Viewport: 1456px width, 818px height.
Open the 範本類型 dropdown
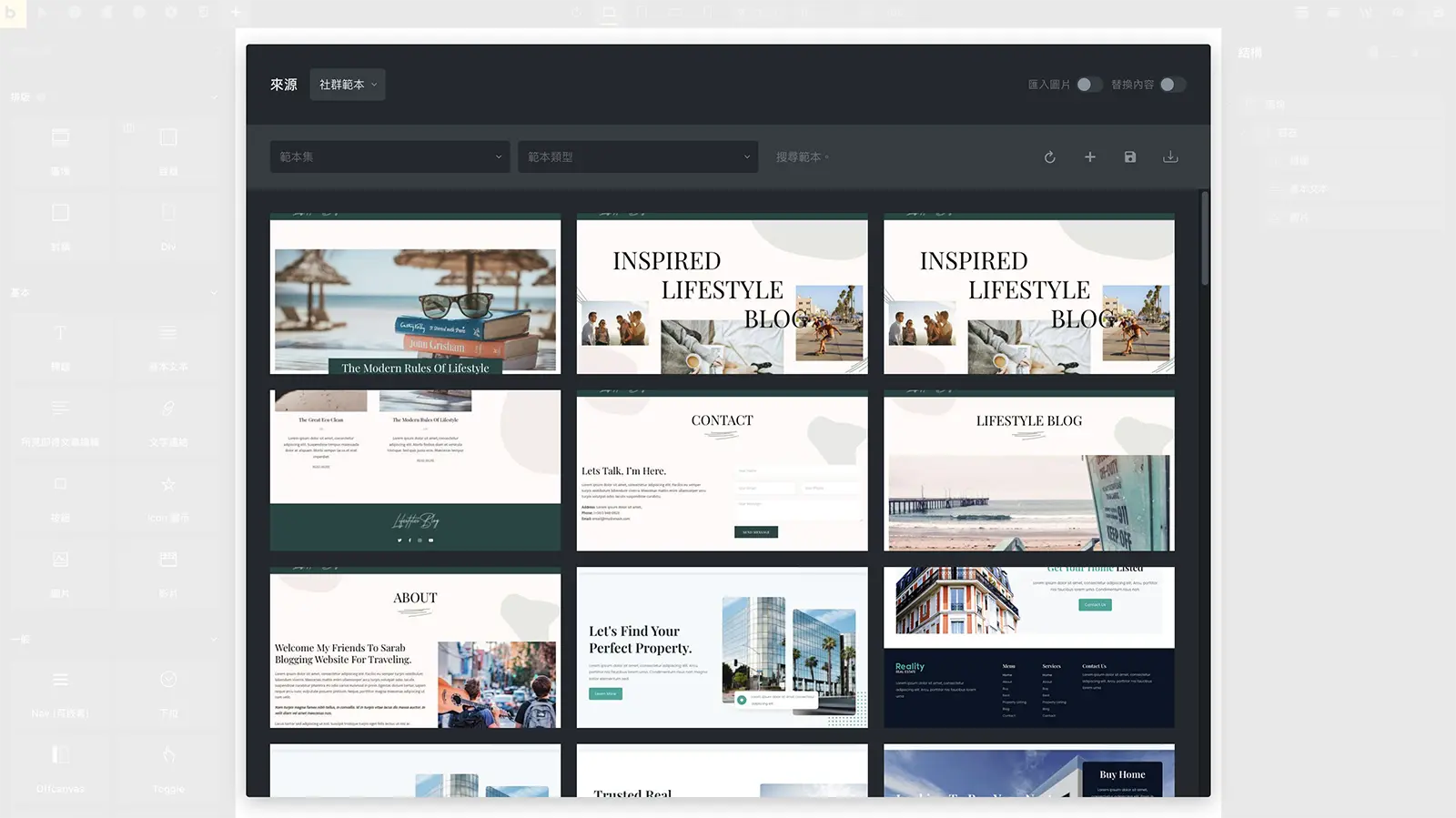click(x=638, y=157)
